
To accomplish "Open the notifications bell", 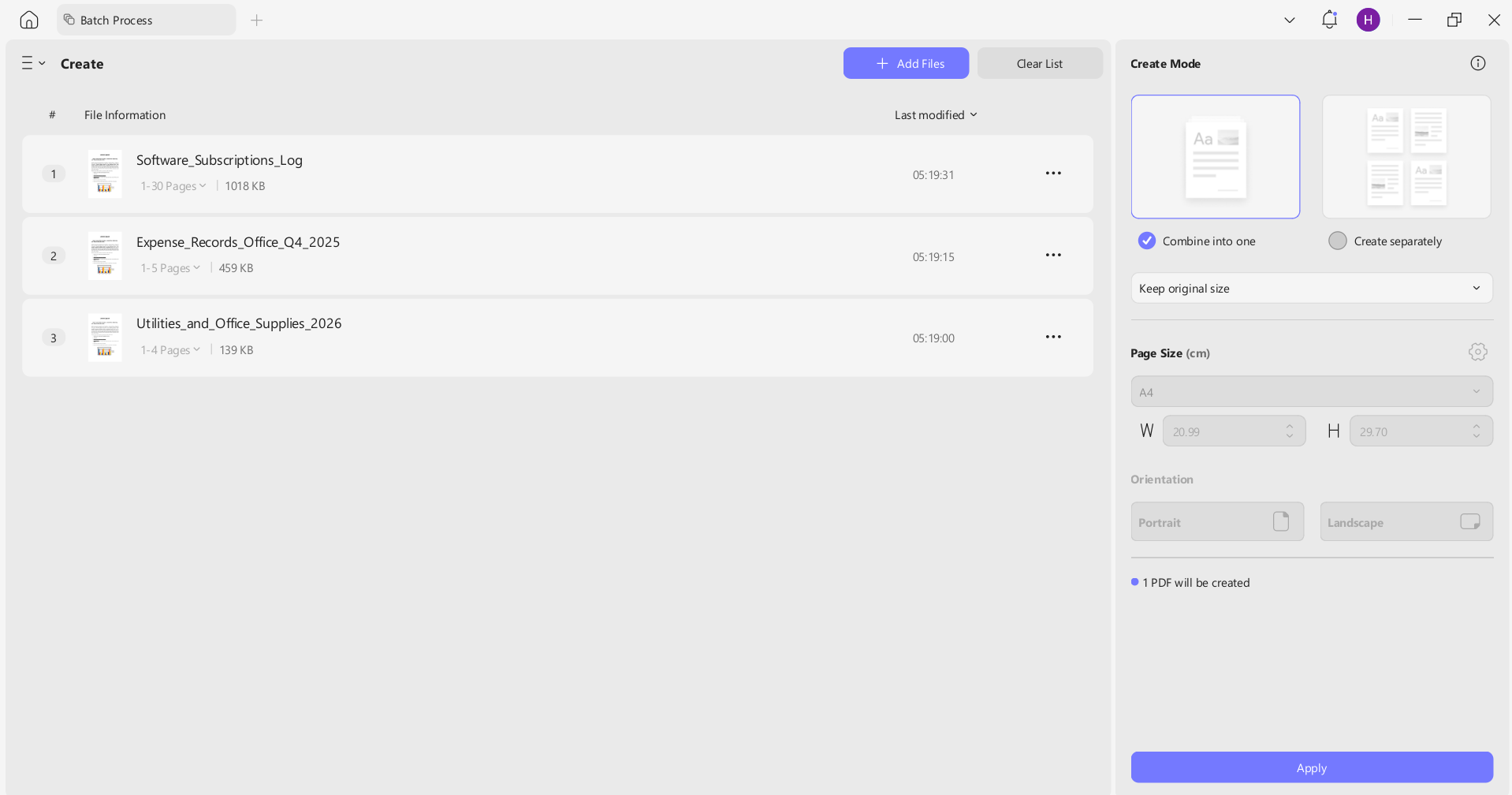I will [1329, 20].
